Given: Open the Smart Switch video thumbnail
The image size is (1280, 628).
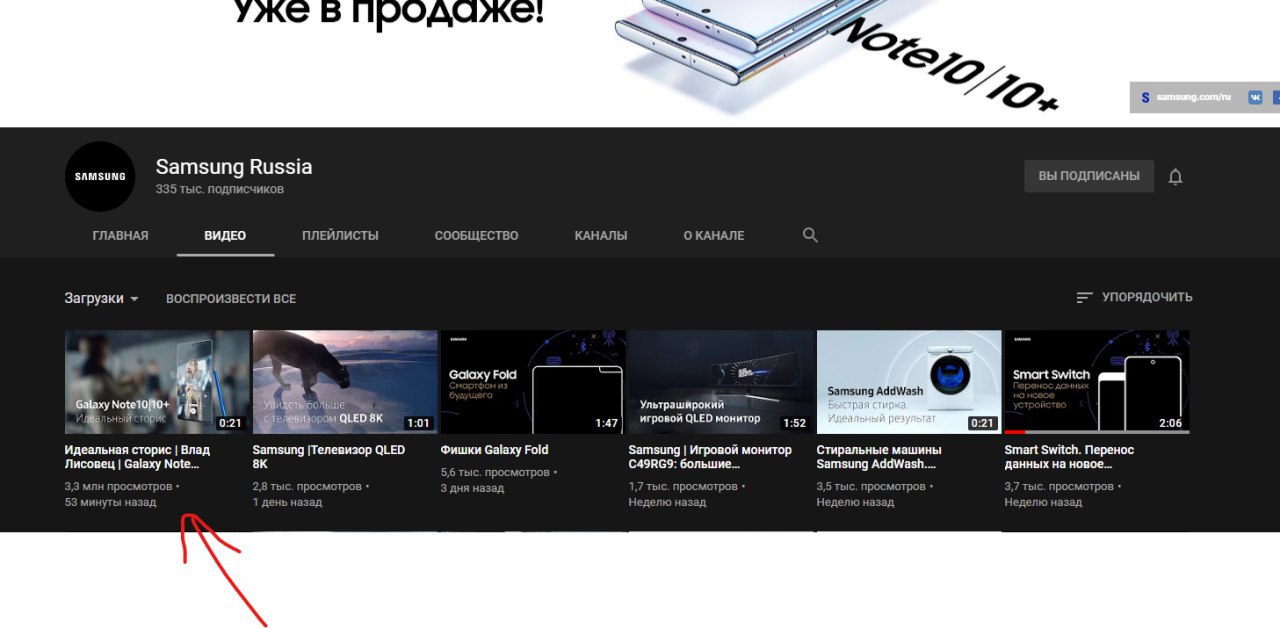Looking at the screenshot, I should (1097, 382).
